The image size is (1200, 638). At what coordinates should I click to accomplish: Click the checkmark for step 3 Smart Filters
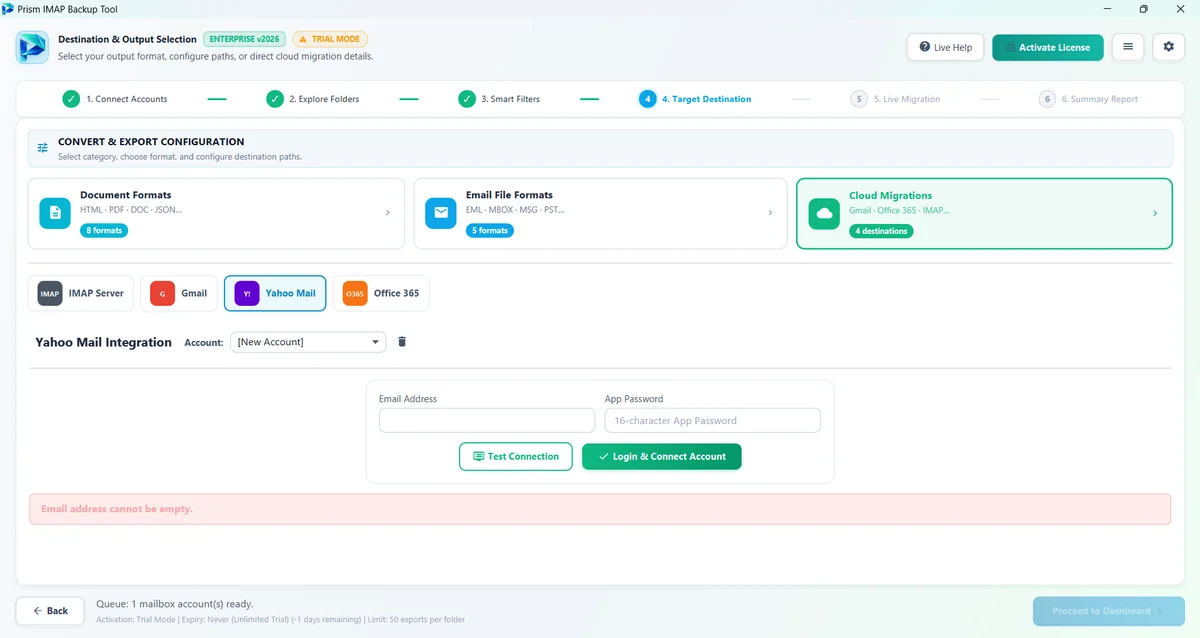click(x=467, y=99)
